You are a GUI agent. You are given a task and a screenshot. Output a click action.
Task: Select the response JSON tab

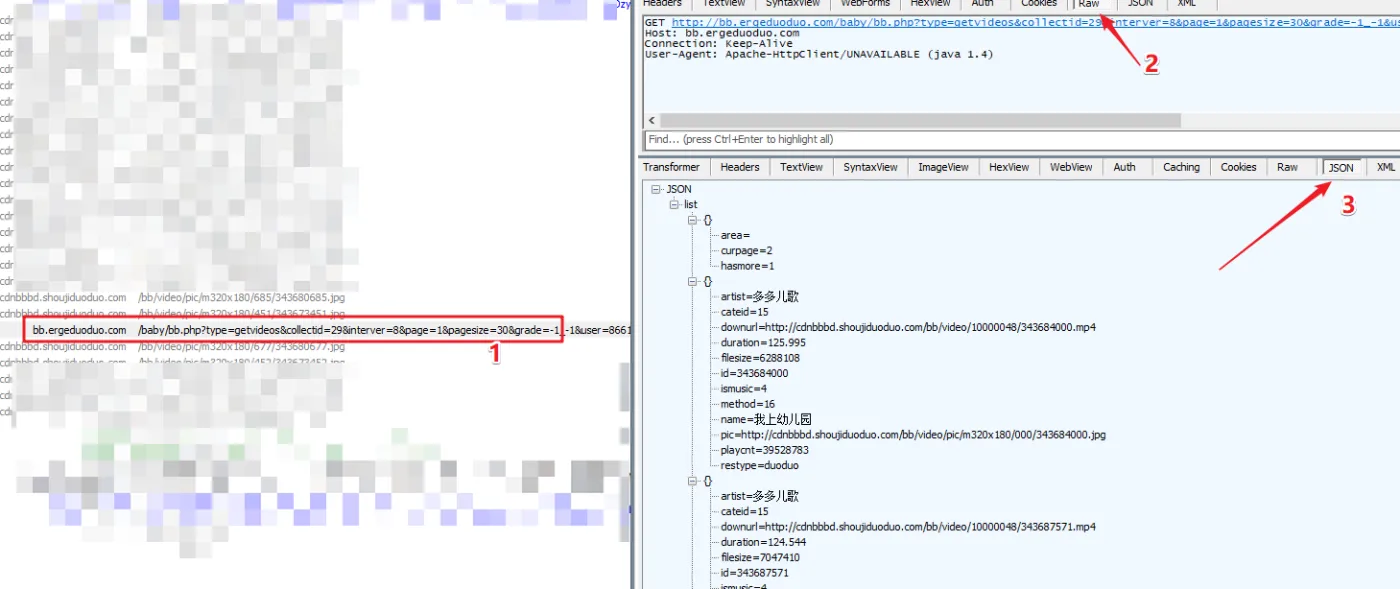click(1341, 168)
